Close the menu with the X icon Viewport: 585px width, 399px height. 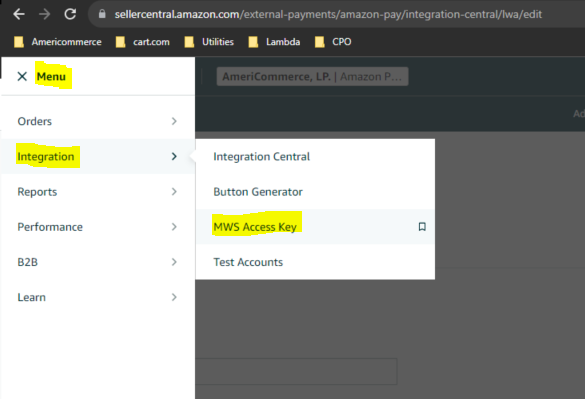22,77
